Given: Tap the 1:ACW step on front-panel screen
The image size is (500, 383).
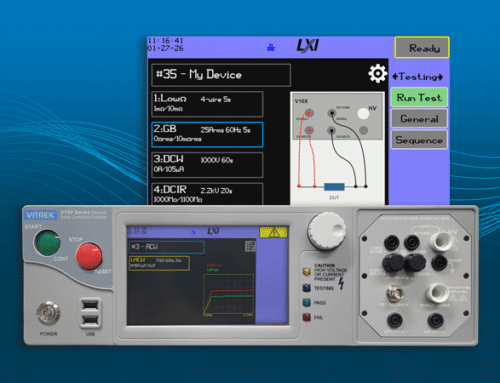Looking at the screenshot, I should [159, 263].
